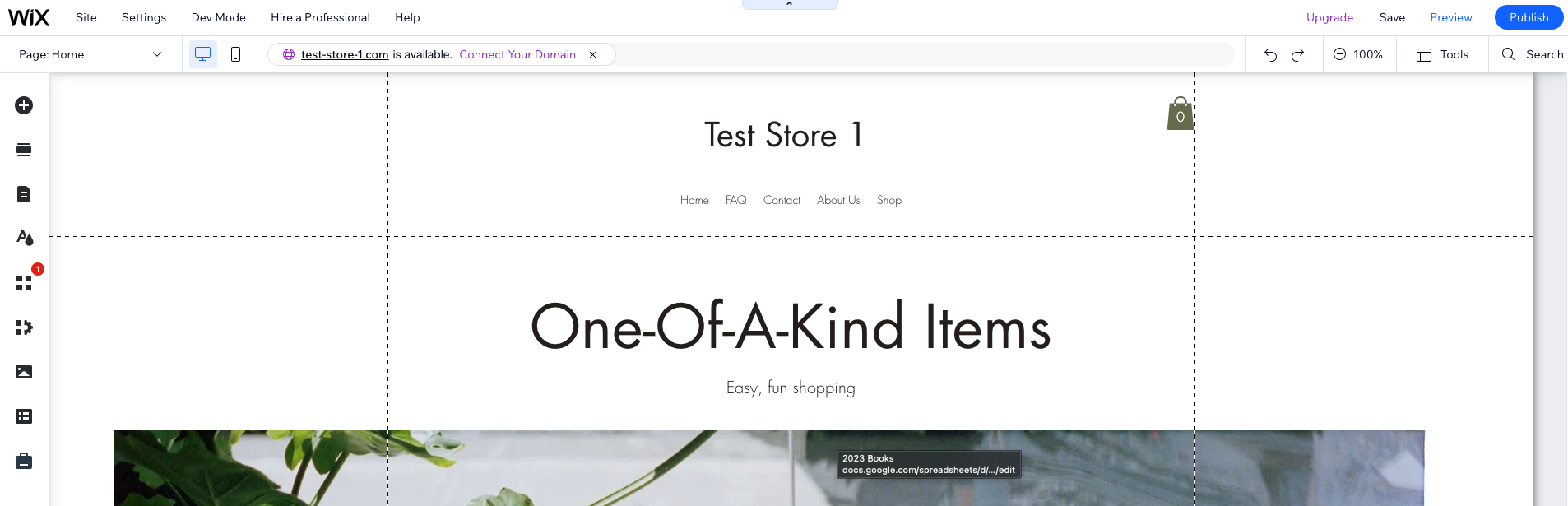This screenshot has width=1568, height=506.
Task: Click the zoom out minus icon
Action: (x=1339, y=54)
